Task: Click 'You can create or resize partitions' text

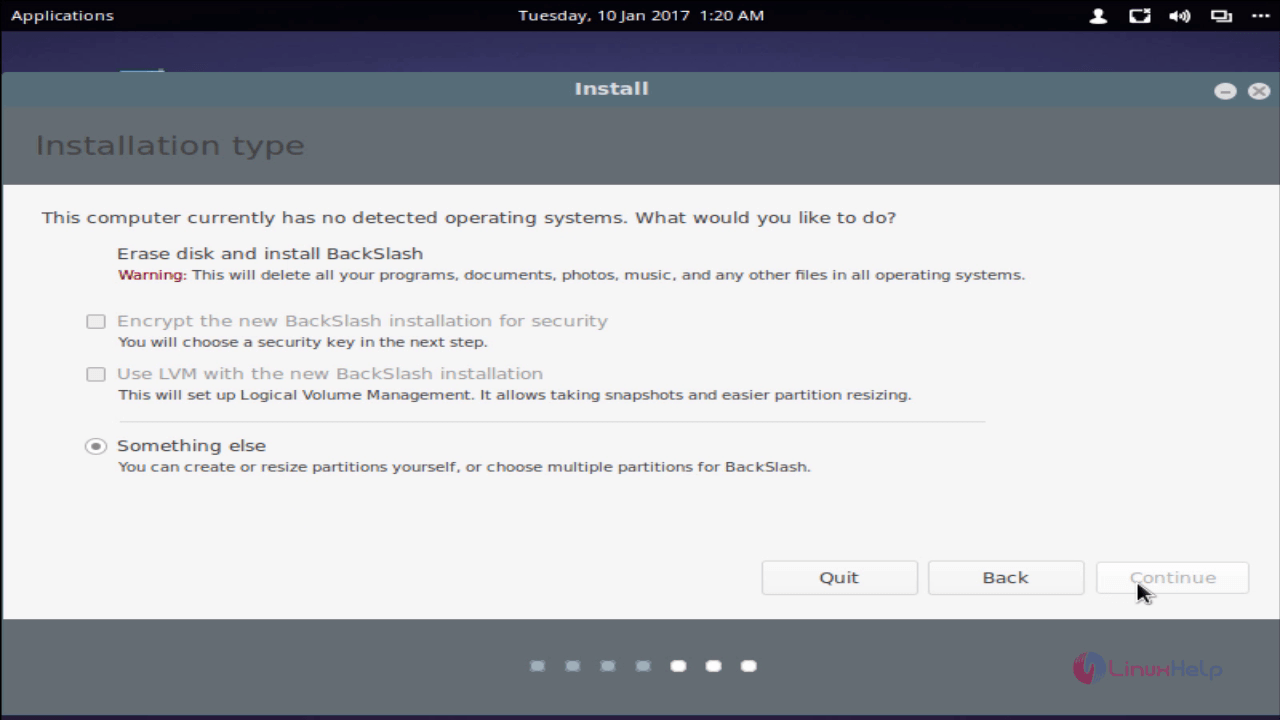Action: (x=464, y=467)
